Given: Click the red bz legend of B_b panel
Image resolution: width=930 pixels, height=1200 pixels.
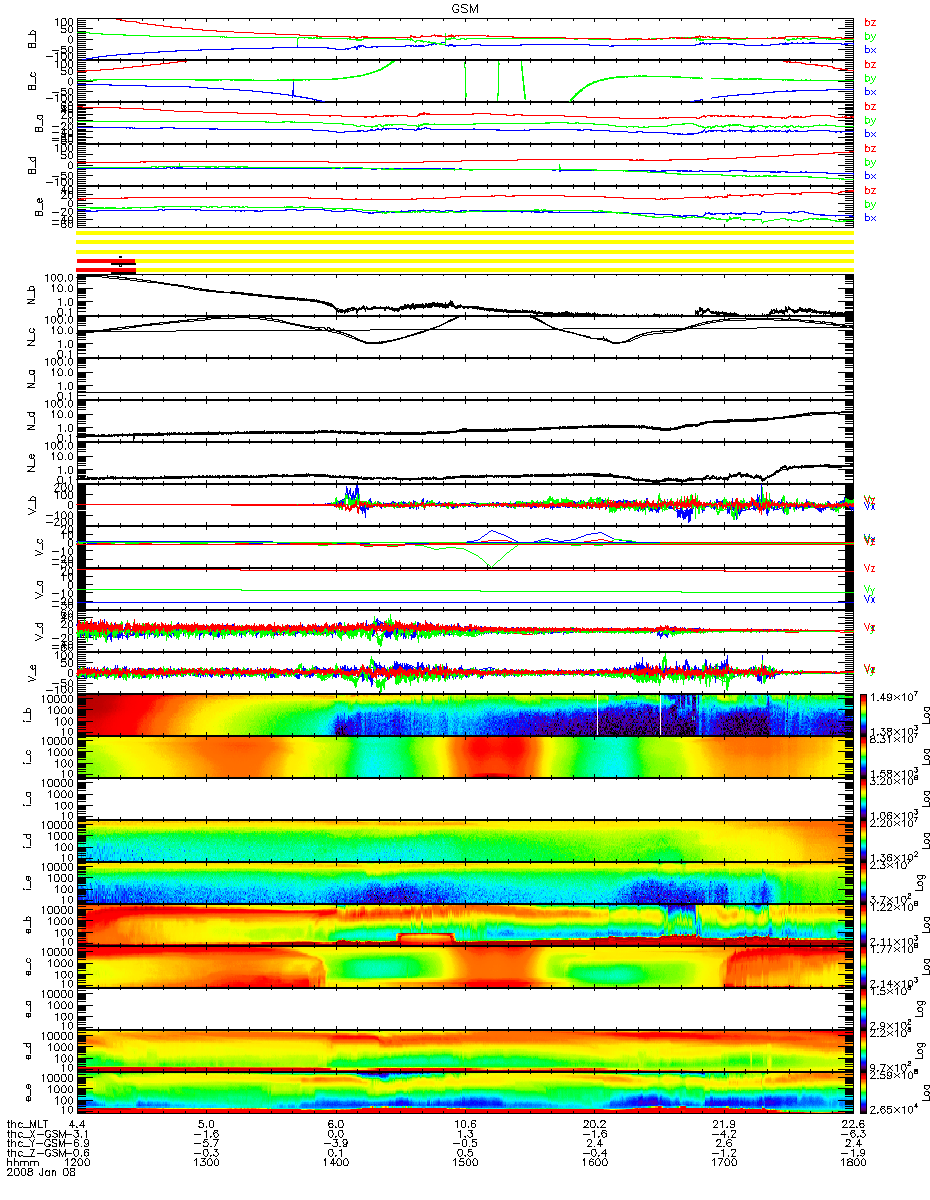Looking at the screenshot, I should coord(870,23).
